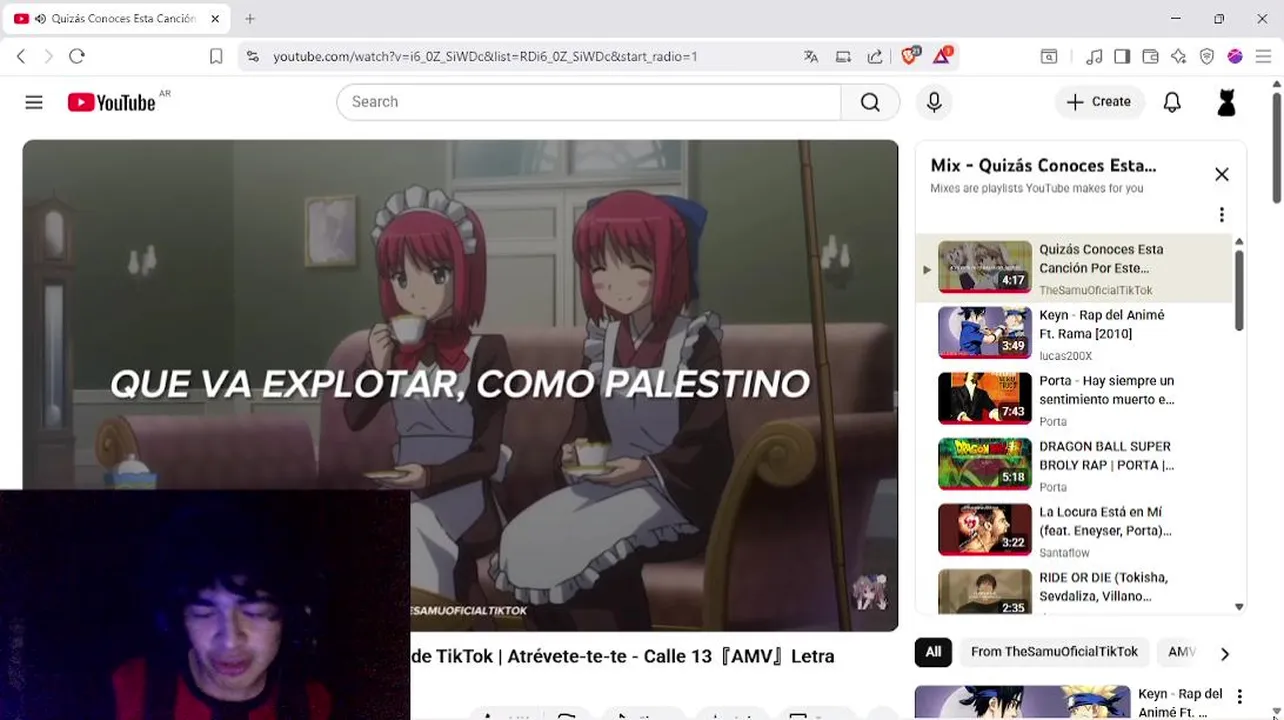This screenshot has width=1284, height=720.
Task: Bookmark this page with bookmark icon
Action: click(x=216, y=57)
